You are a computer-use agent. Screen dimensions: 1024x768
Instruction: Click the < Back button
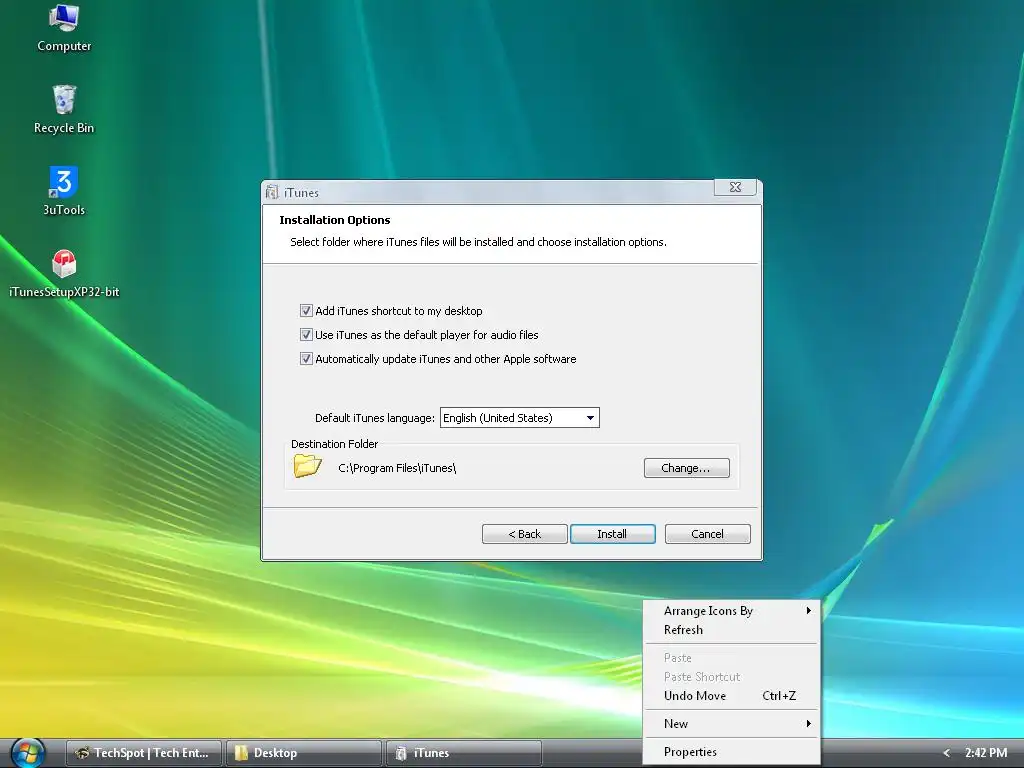point(524,534)
